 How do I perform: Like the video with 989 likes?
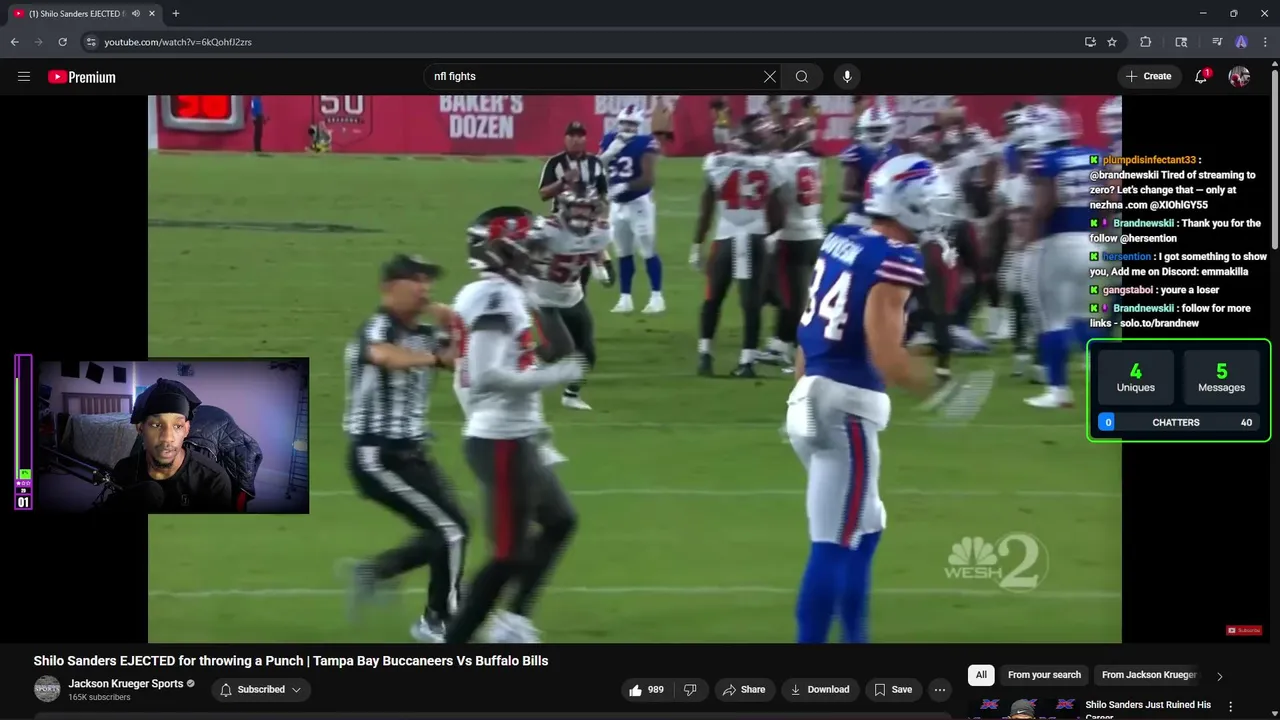click(x=646, y=689)
